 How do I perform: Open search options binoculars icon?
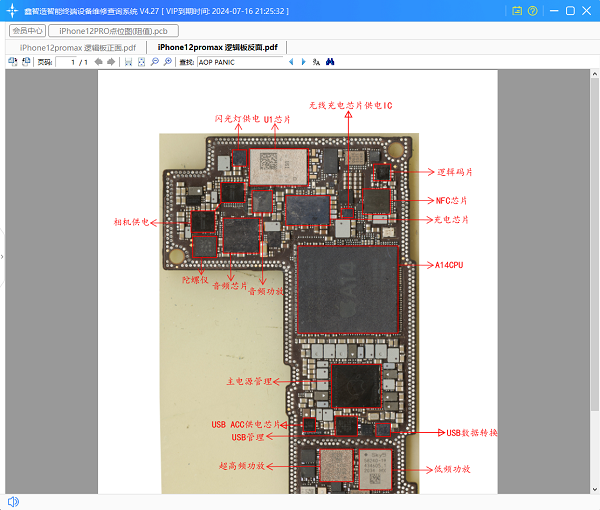pos(329,62)
